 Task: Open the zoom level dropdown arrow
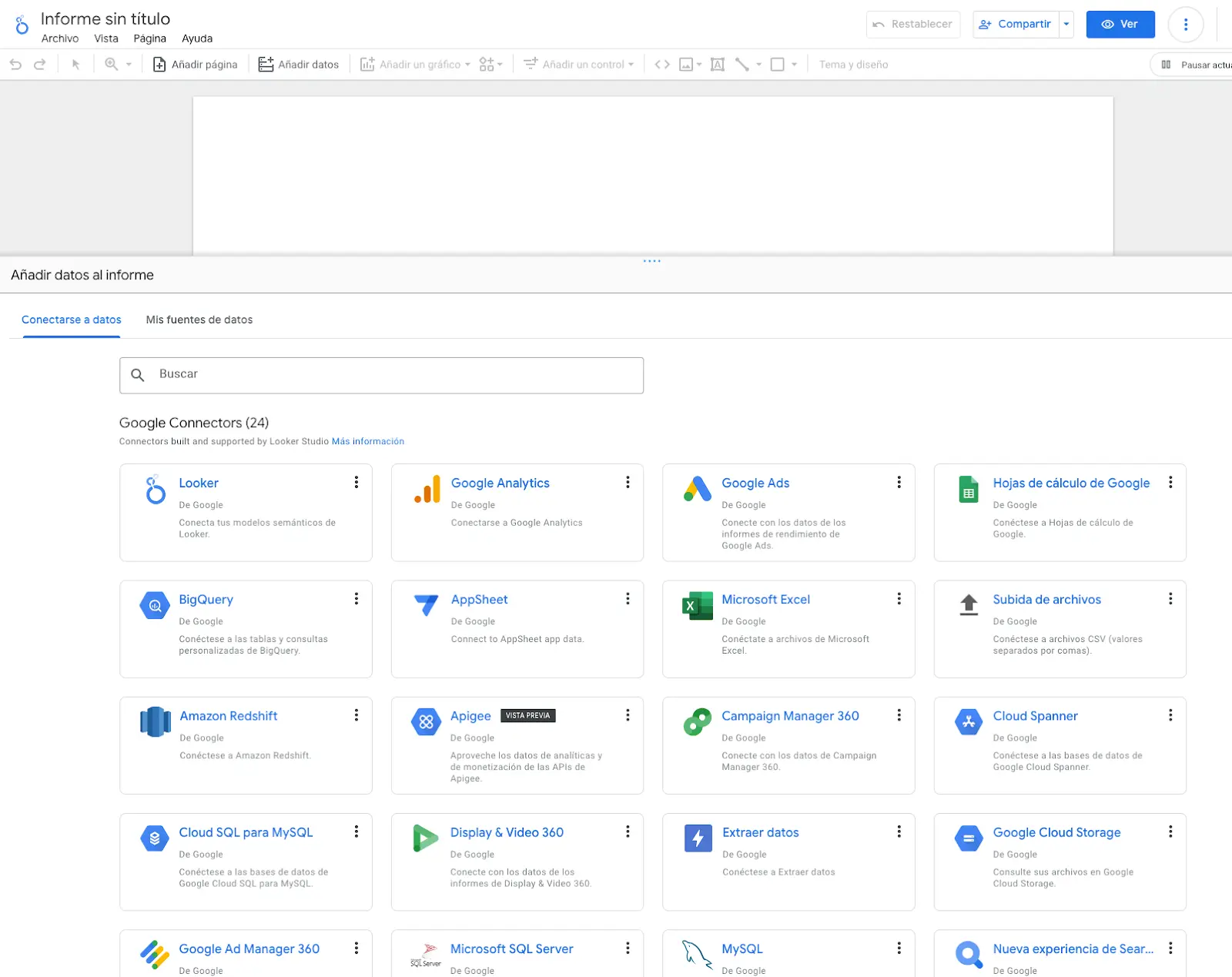coord(129,65)
